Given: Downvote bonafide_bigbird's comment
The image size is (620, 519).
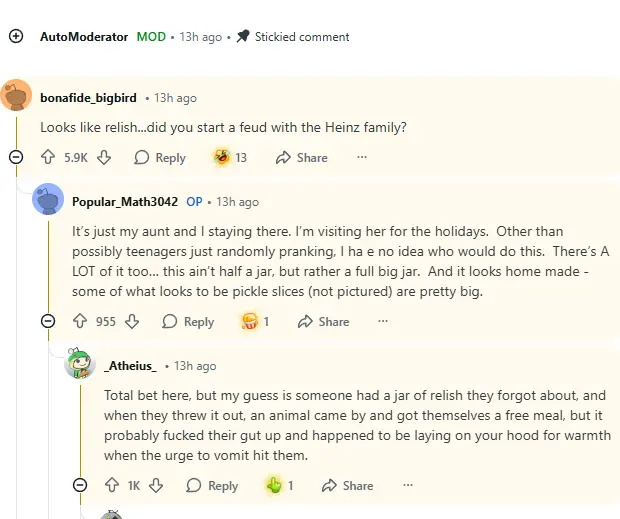Looking at the screenshot, I should point(104,157).
